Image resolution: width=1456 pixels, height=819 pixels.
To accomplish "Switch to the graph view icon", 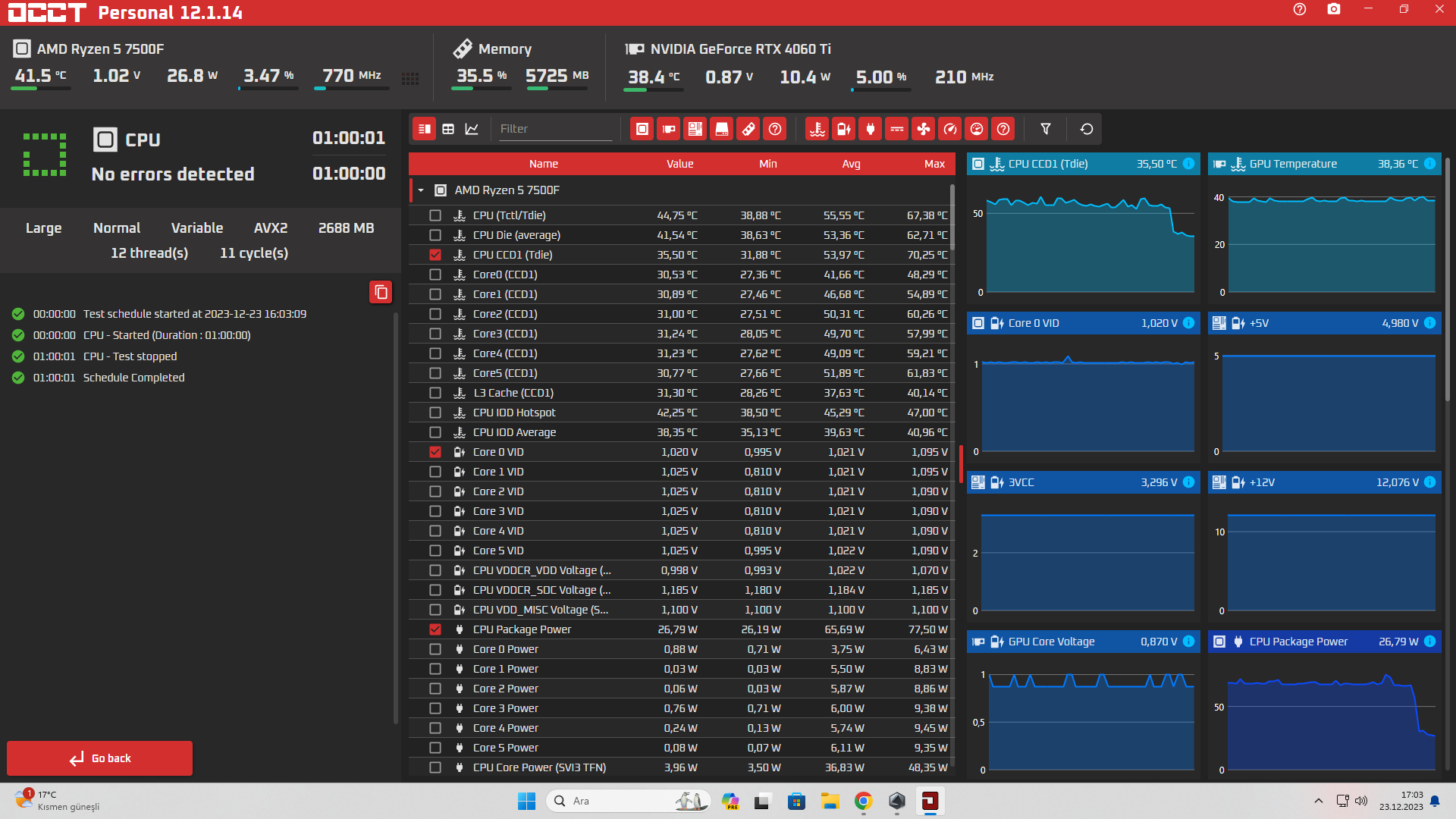I will pos(472,129).
